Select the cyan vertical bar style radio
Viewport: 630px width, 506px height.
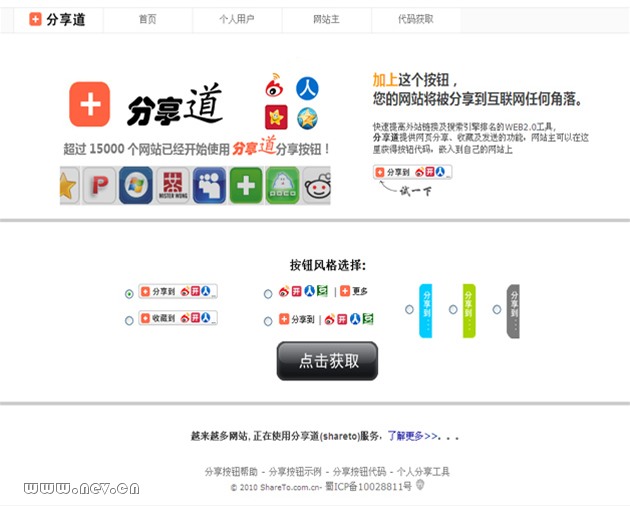(x=409, y=309)
